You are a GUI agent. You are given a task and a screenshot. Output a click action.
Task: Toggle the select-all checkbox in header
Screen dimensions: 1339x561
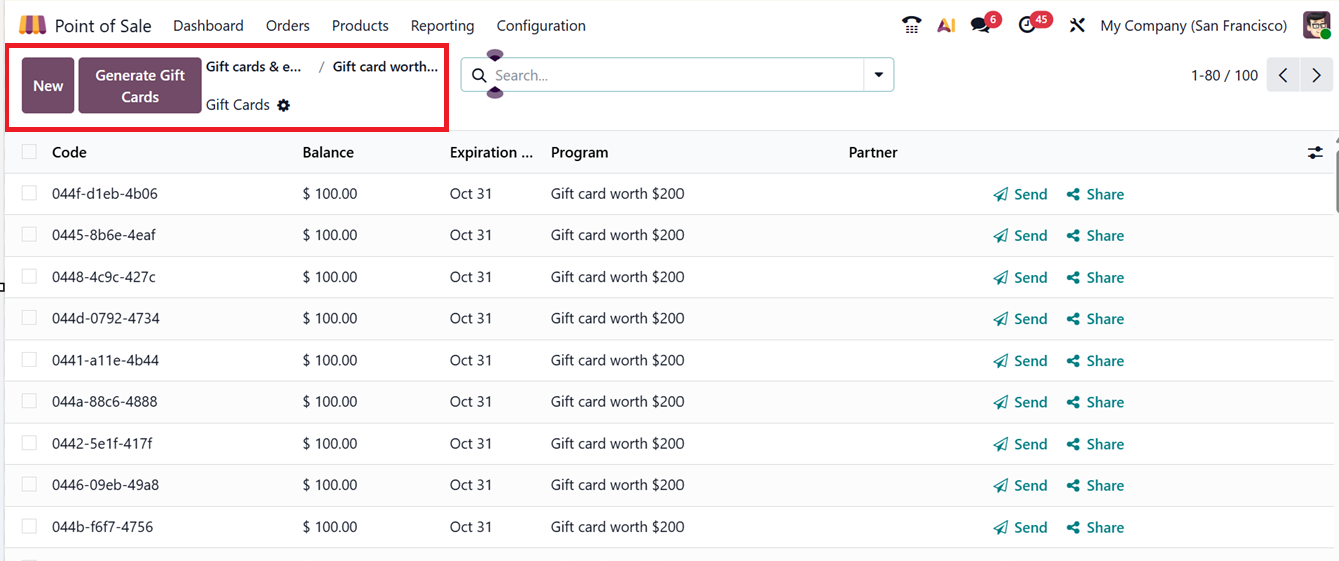coord(29,152)
